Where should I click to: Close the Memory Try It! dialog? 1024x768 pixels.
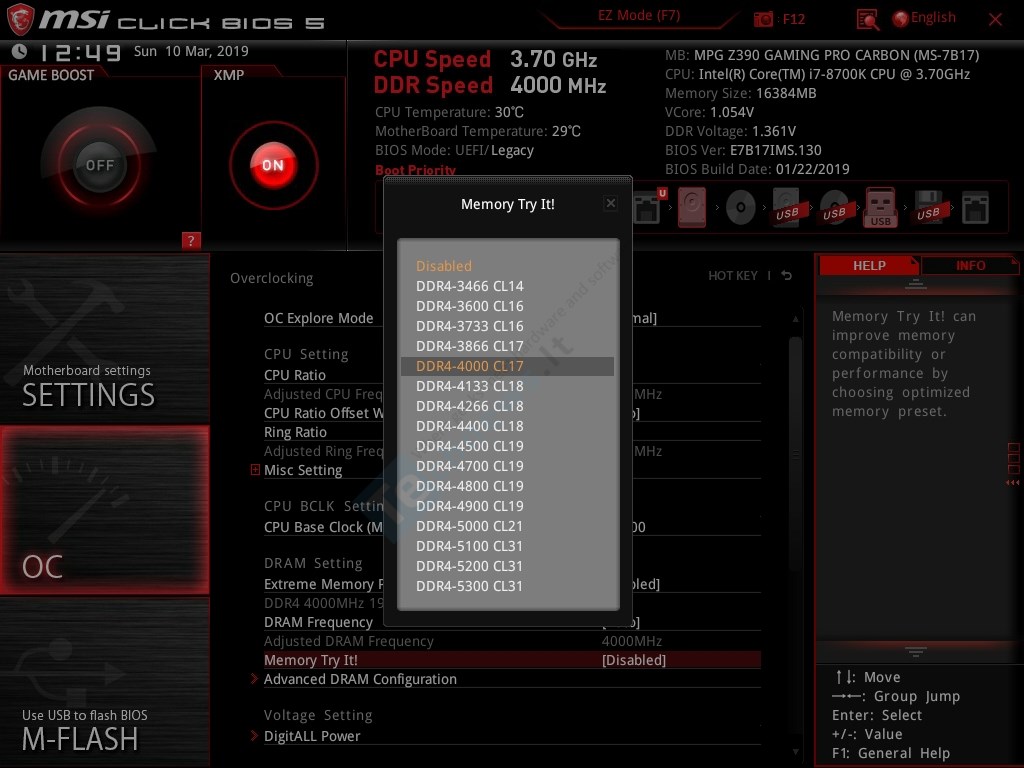point(610,203)
